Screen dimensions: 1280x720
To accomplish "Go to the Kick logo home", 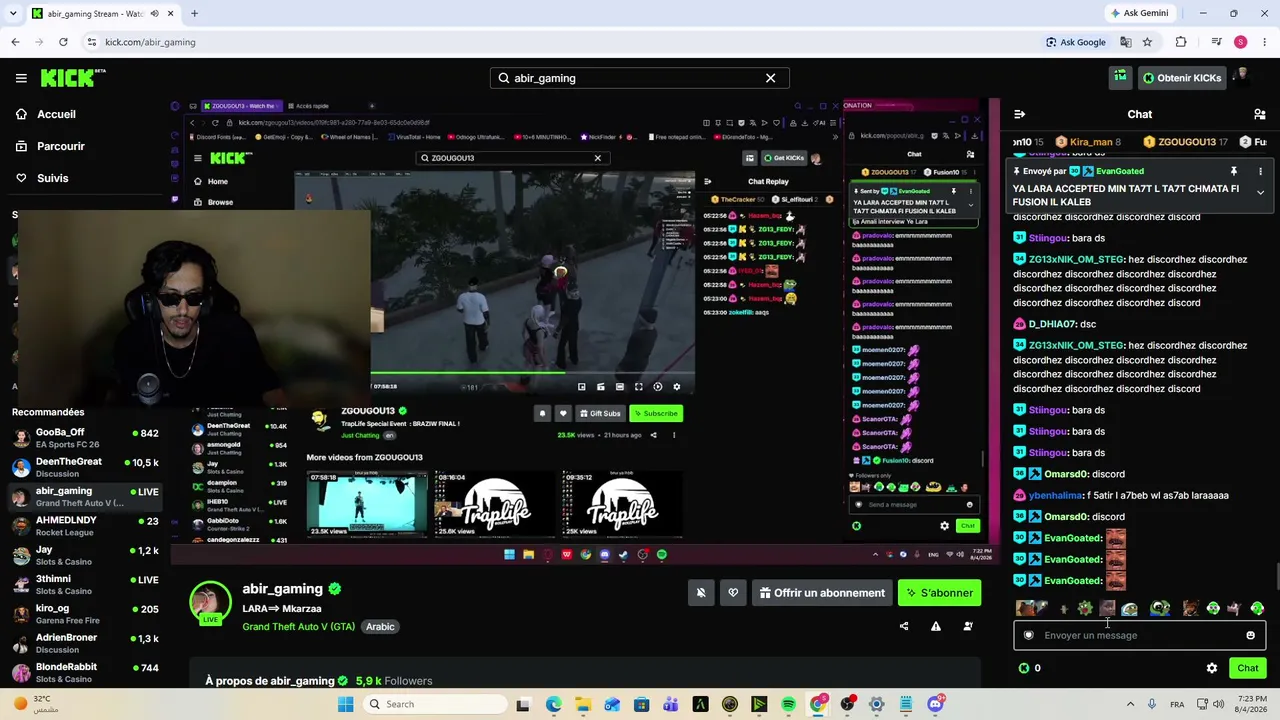I will (73, 78).
